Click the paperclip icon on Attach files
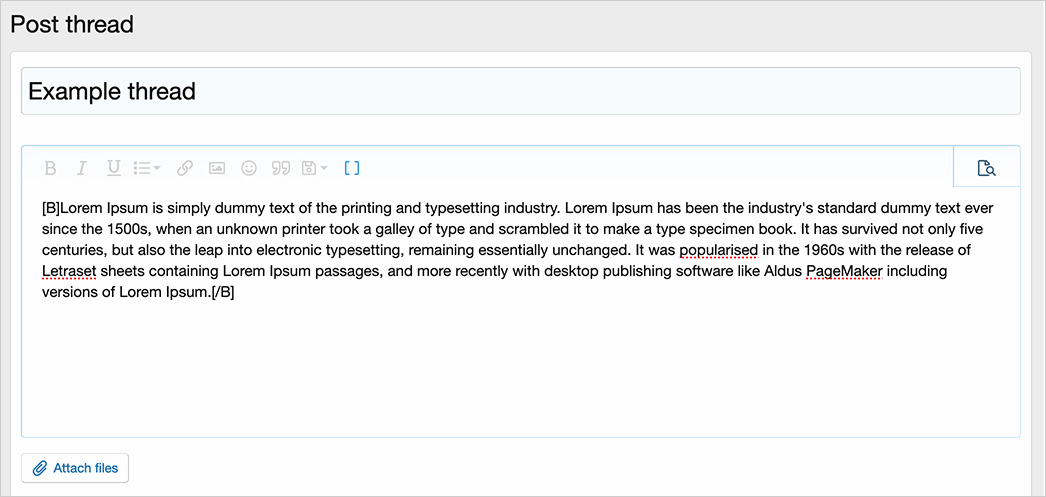Viewport: 1046px width, 497px height. pos(40,468)
